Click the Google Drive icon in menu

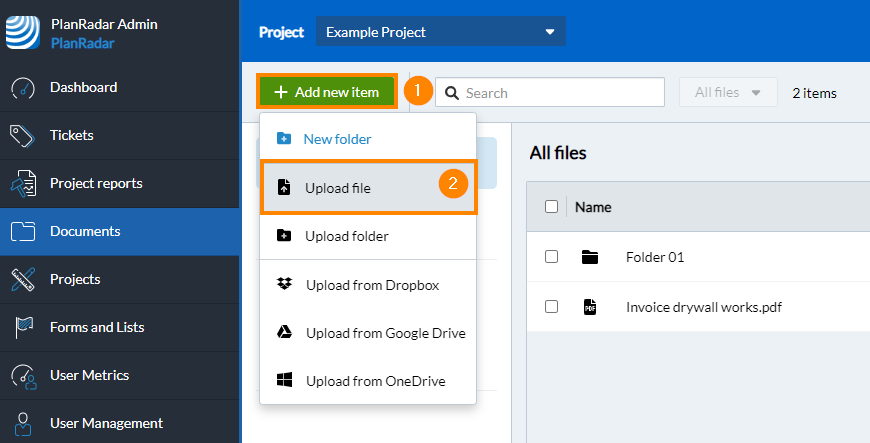point(284,333)
